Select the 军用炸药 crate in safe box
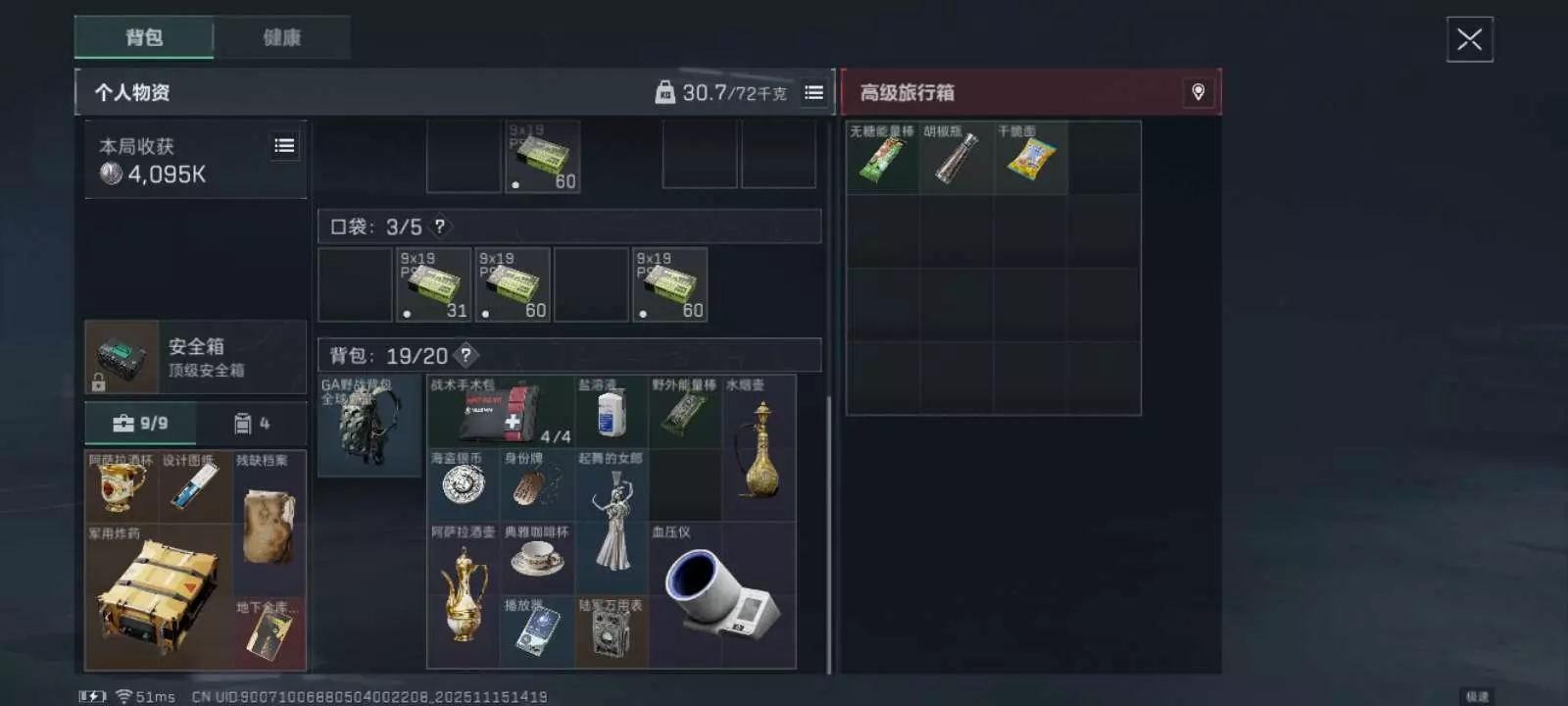The height and width of the screenshot is (706, 1568). [x=159, y=596]
